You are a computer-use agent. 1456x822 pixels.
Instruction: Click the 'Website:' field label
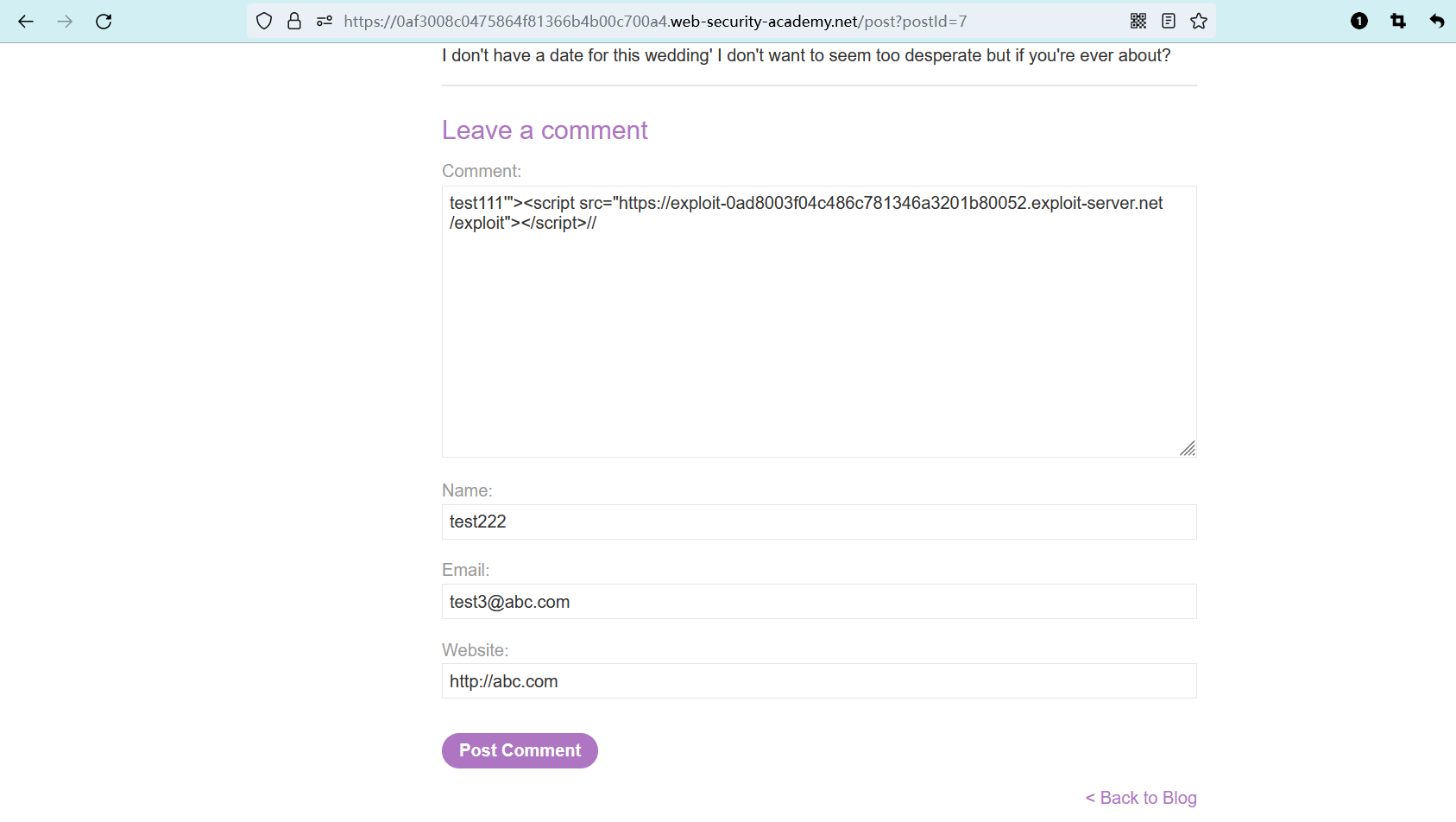[476, 650]
